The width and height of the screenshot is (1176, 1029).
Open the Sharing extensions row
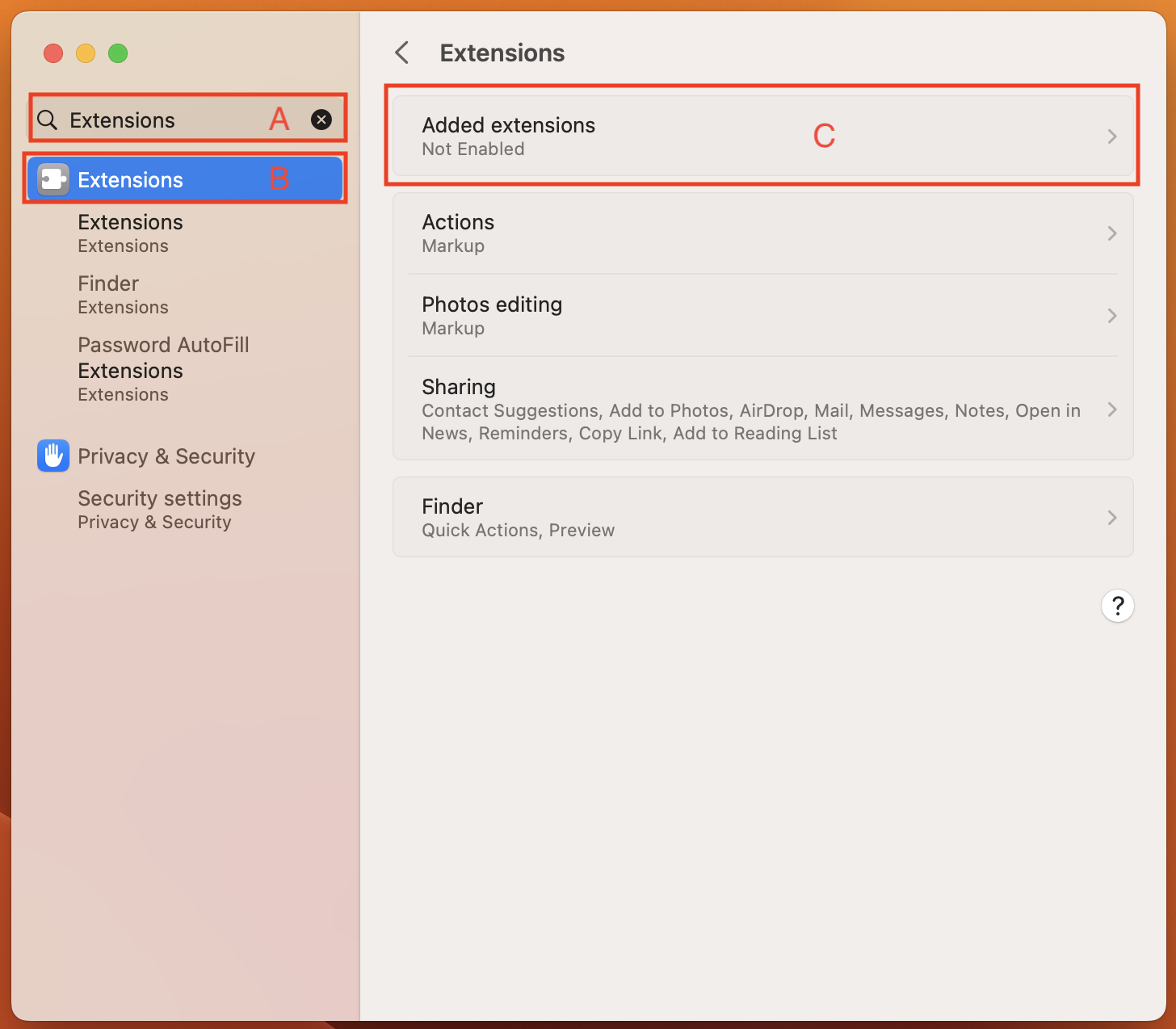click(763, 409)
